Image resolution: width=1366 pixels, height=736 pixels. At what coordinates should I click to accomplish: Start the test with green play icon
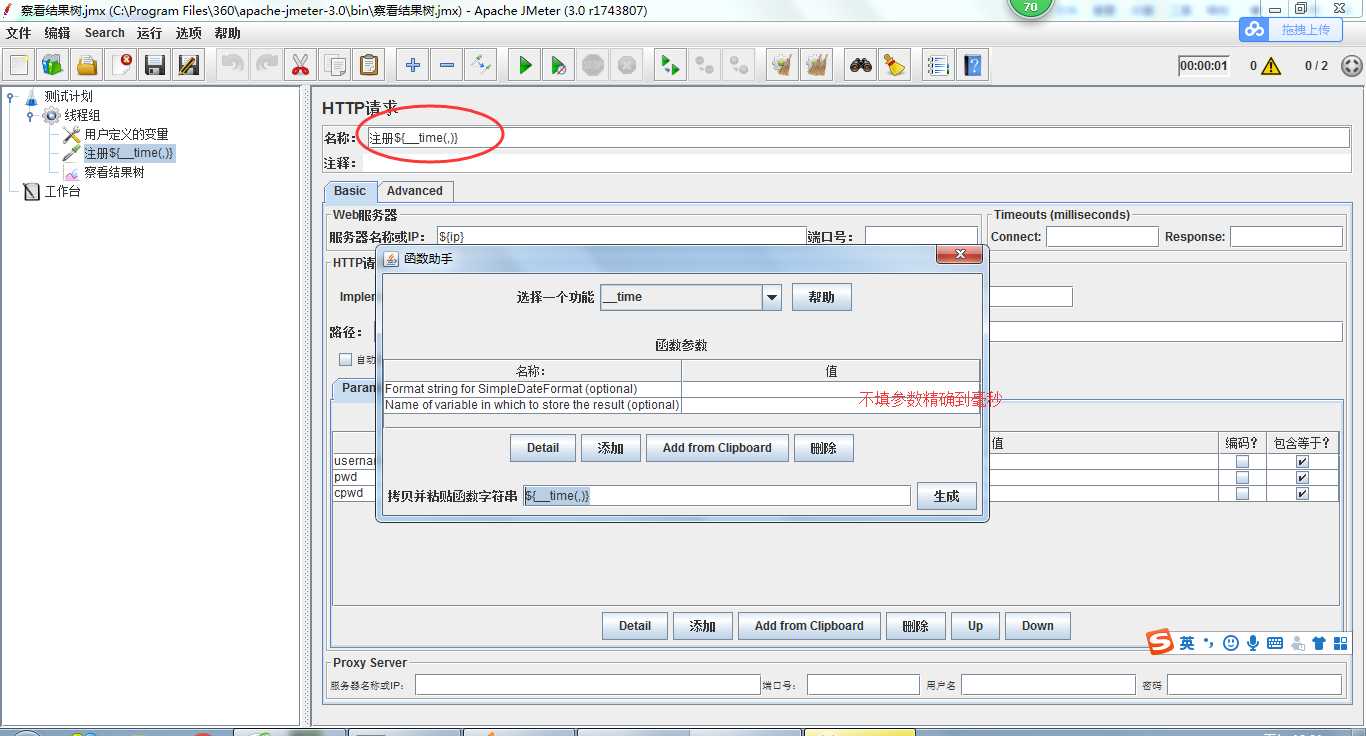(524, 66)
